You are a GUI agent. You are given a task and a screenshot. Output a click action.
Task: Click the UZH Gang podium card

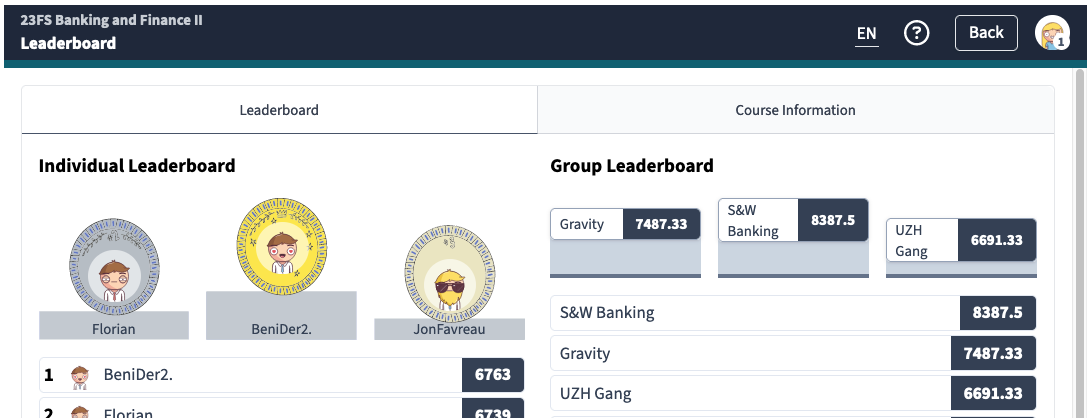click(x=961, y=240)
